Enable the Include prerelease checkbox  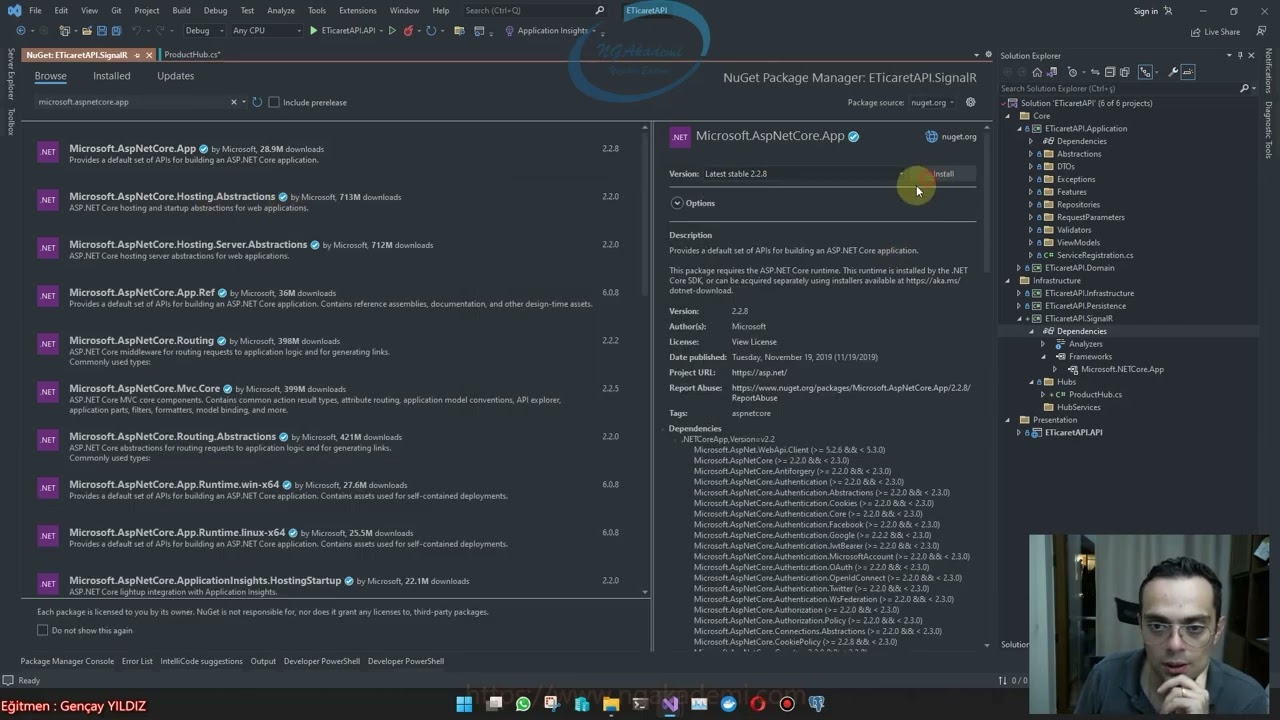pyautogui.click(x=274, y=102)
